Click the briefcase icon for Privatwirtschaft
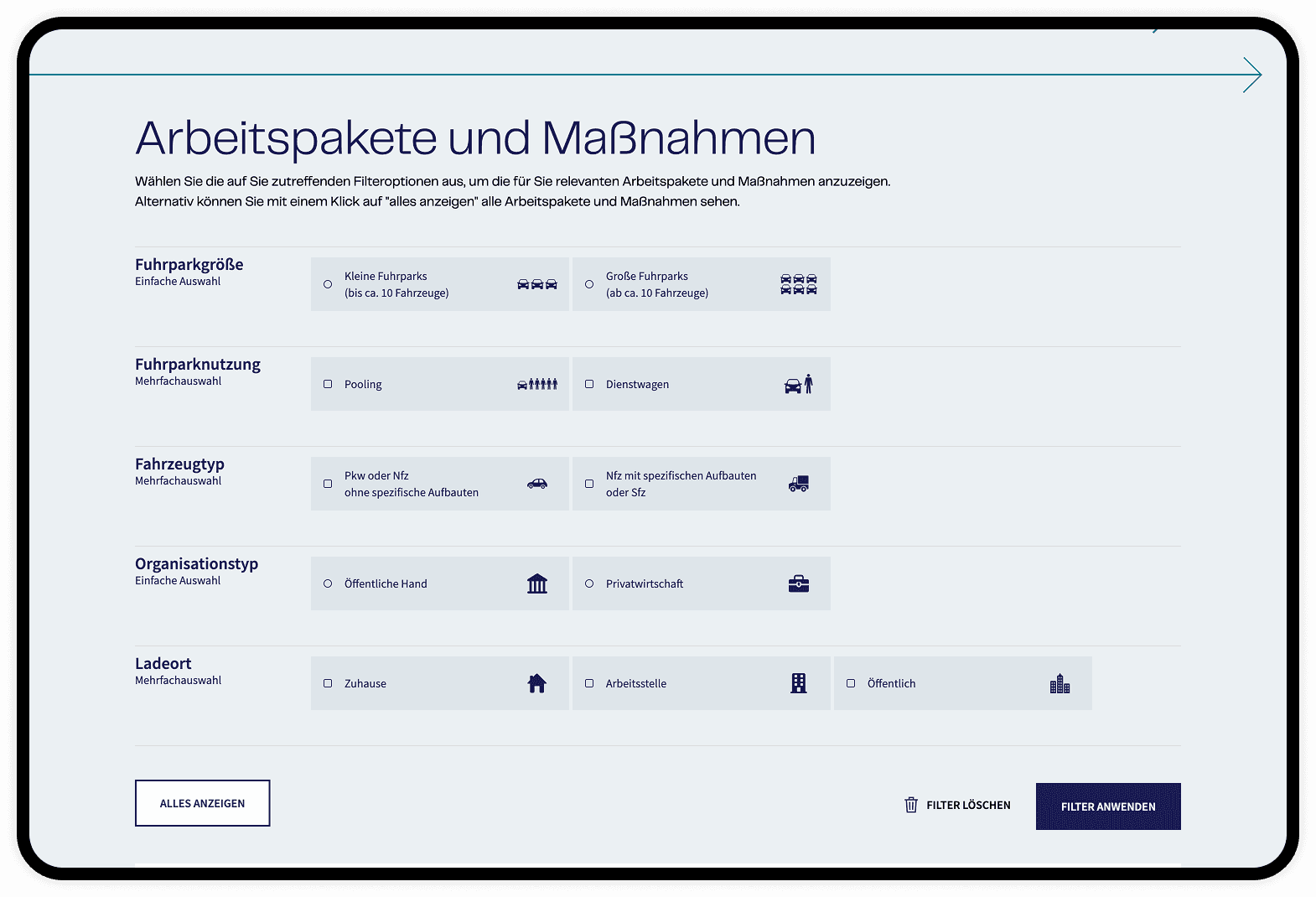This screenshot has height=897, width=1316. [799, 583]
